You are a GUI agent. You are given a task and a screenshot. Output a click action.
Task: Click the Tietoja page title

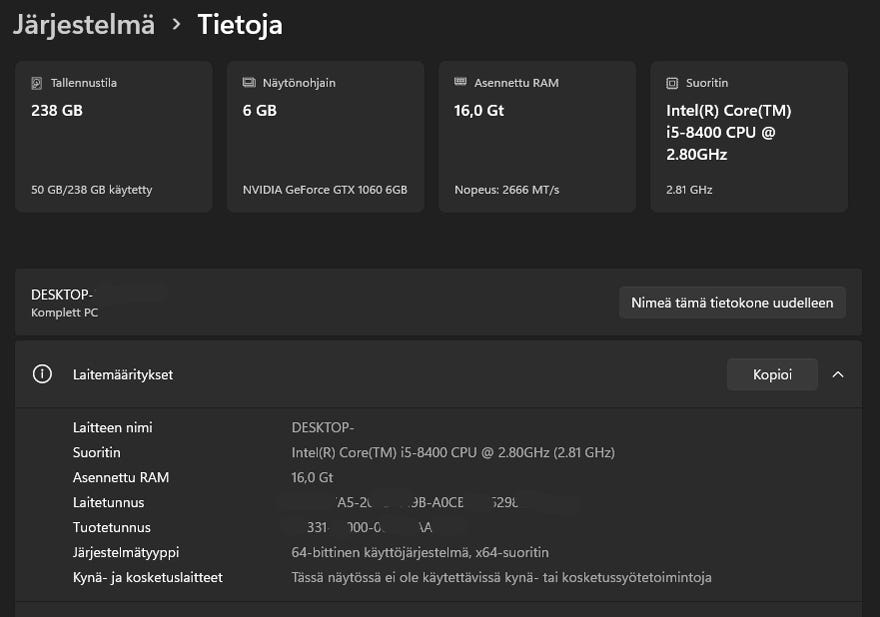[x=240, y=24]
